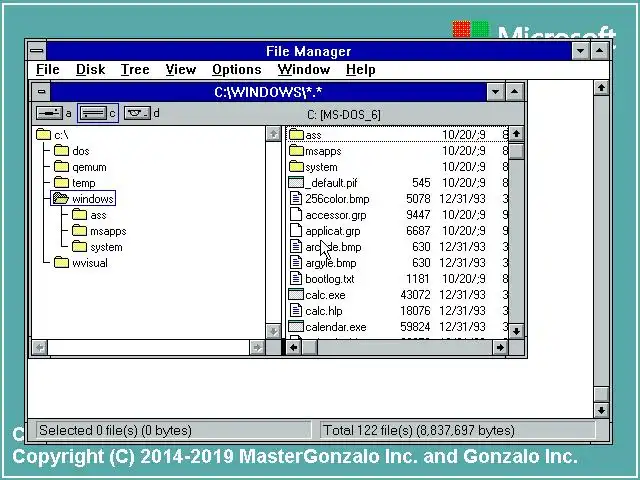Open the Disk menu
Viewport: 640px width, 480px height.
point(91,70)
